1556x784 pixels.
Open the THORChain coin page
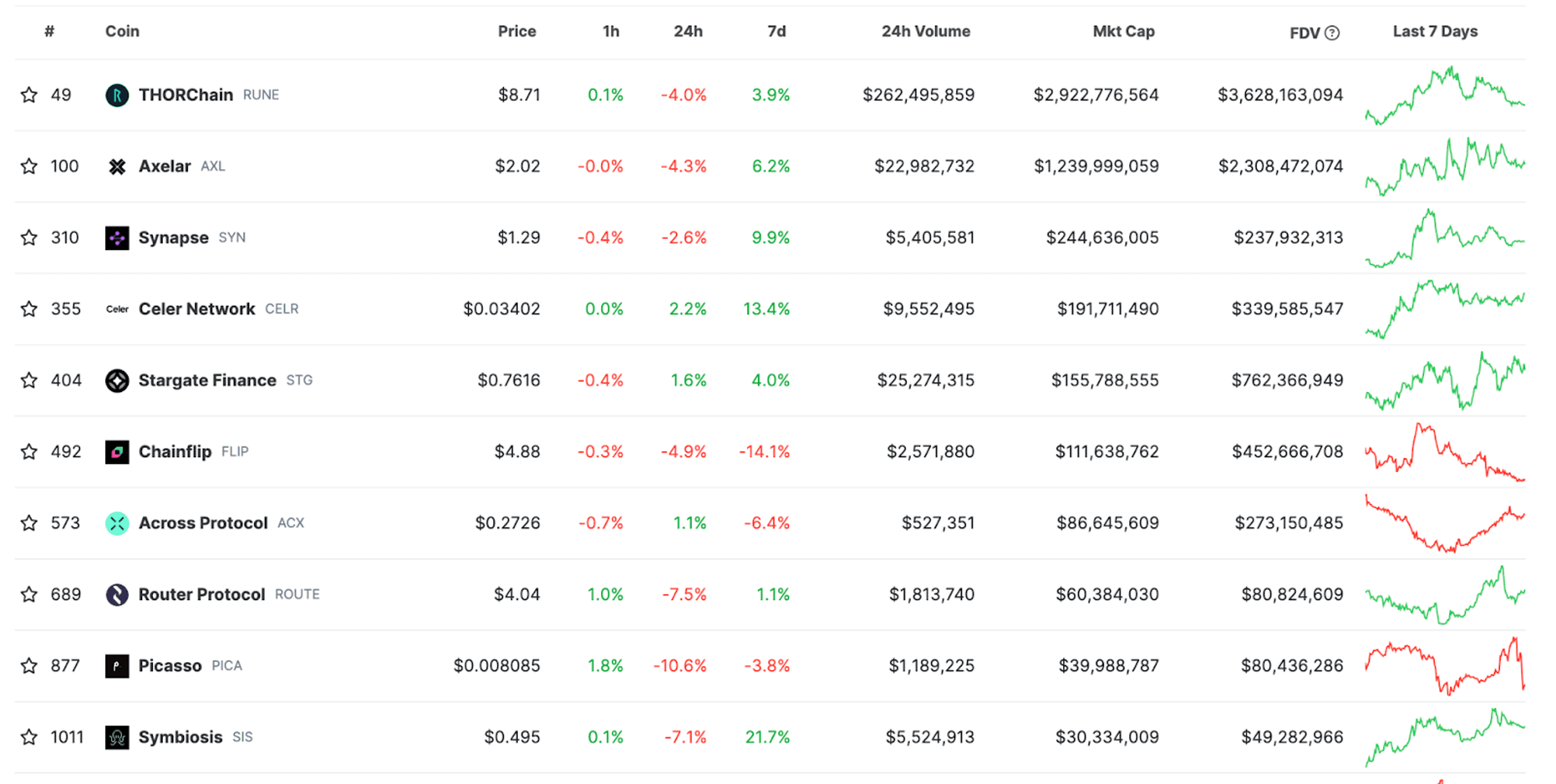click(x=185, y=95)
